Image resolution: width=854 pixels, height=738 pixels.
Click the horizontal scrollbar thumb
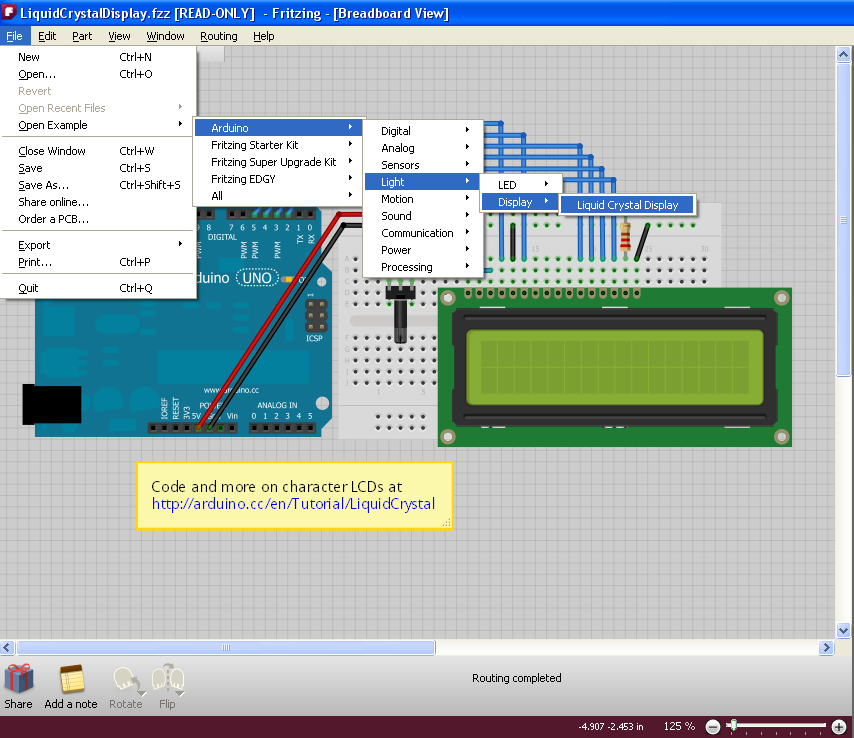coord(225,648)
